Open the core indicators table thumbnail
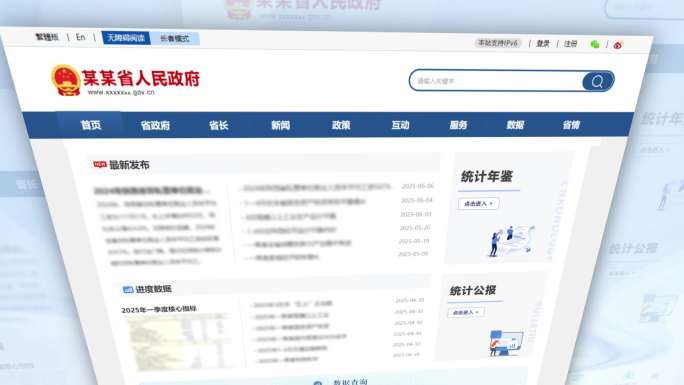The width and height of the screenshot is (684, 385). tap(180, 342)
